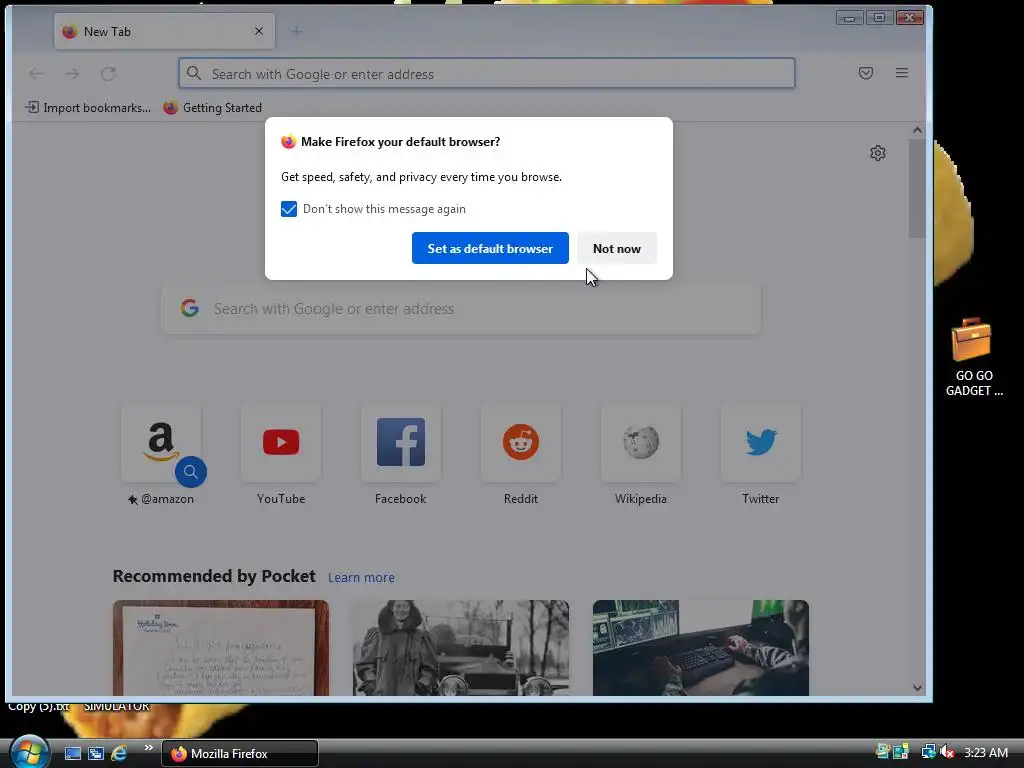Open new tab personalize gear icon

coord(878,153)
